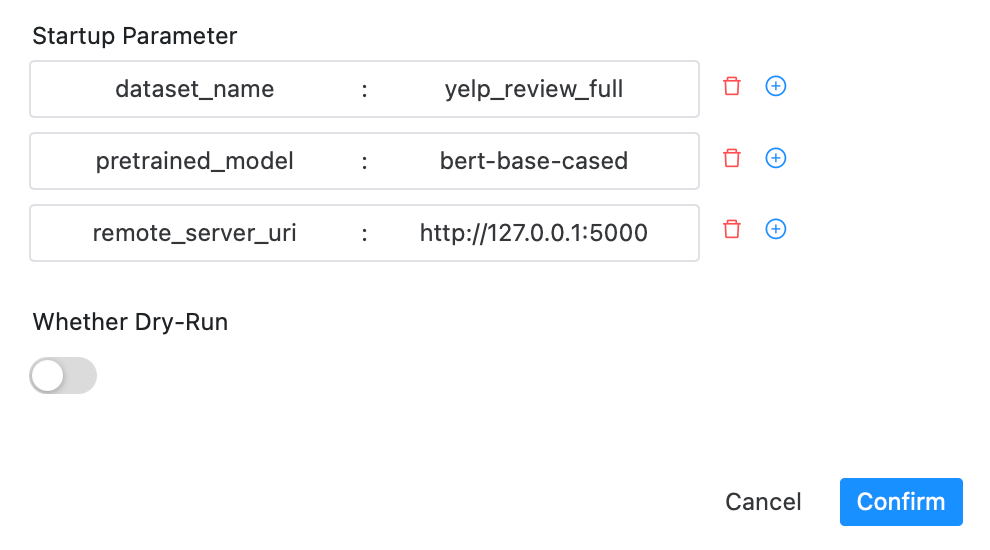Click the http://127.0.0.1:5000 value field

tap(534, 233)
